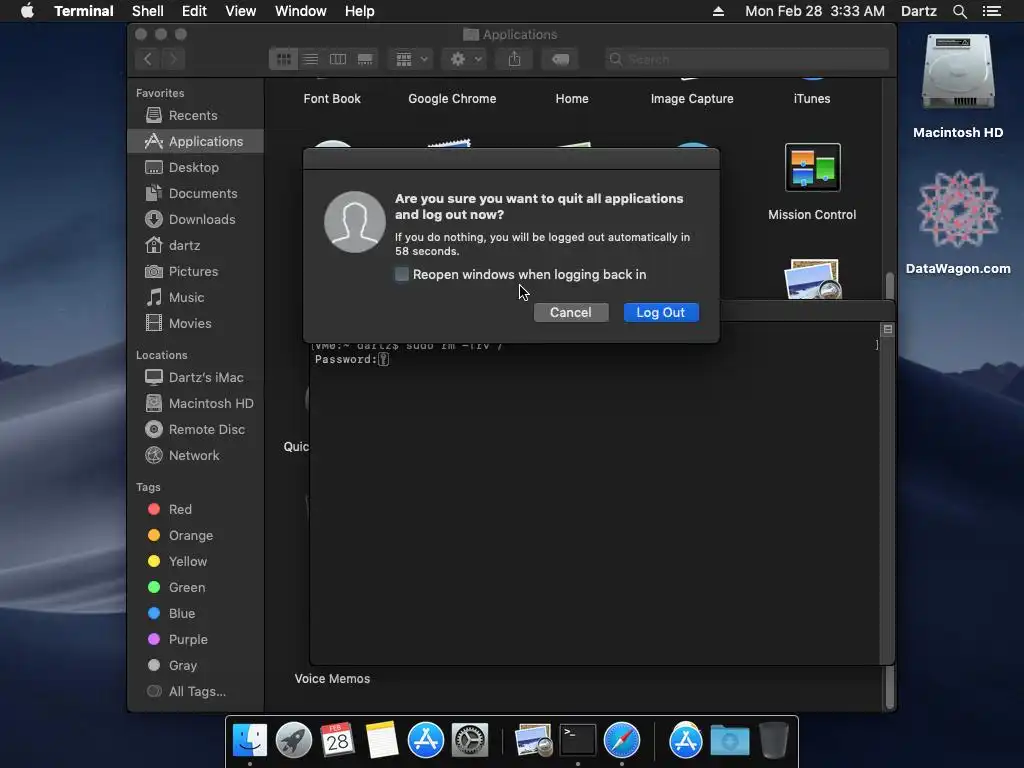The image size is (1024, 768).
Task: Open Finder group-by arrangement dropdown
Action: (411, 59)
